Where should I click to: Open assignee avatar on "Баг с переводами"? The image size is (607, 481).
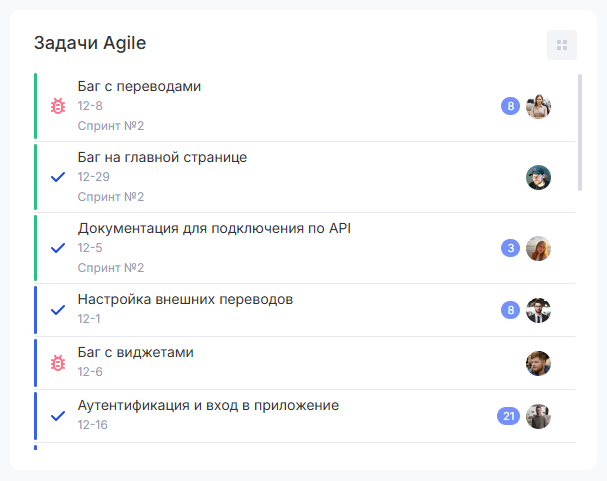[539, 106]
